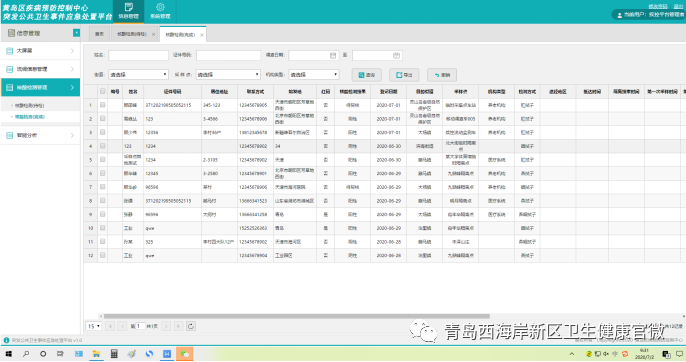Check the checkbox for row 10
The width and height of the screenshot is (686, 362).
(102, 228)
